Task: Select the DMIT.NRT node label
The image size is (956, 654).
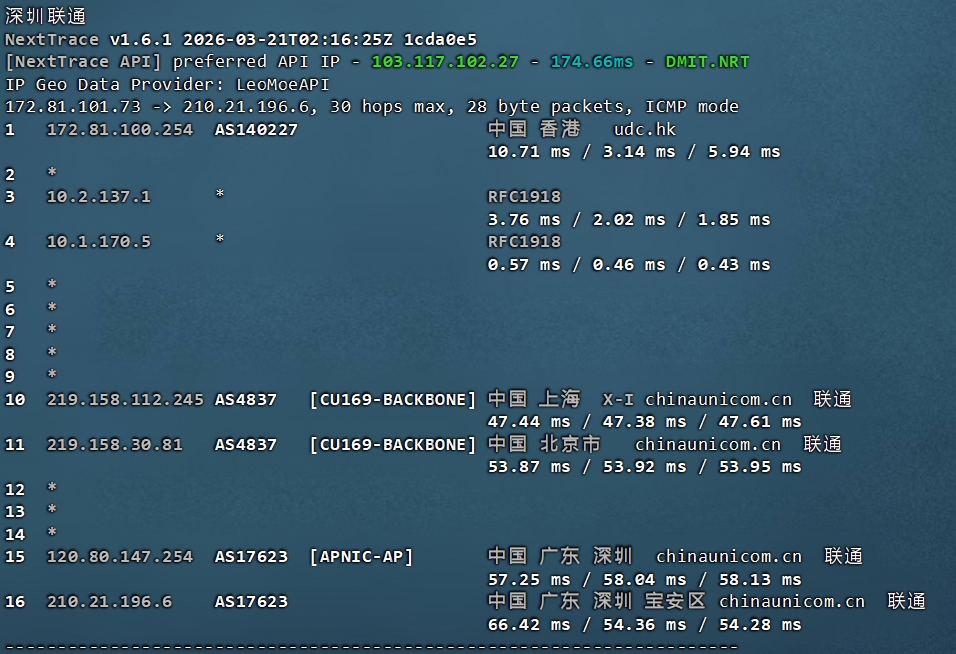Action: point(707,62)
